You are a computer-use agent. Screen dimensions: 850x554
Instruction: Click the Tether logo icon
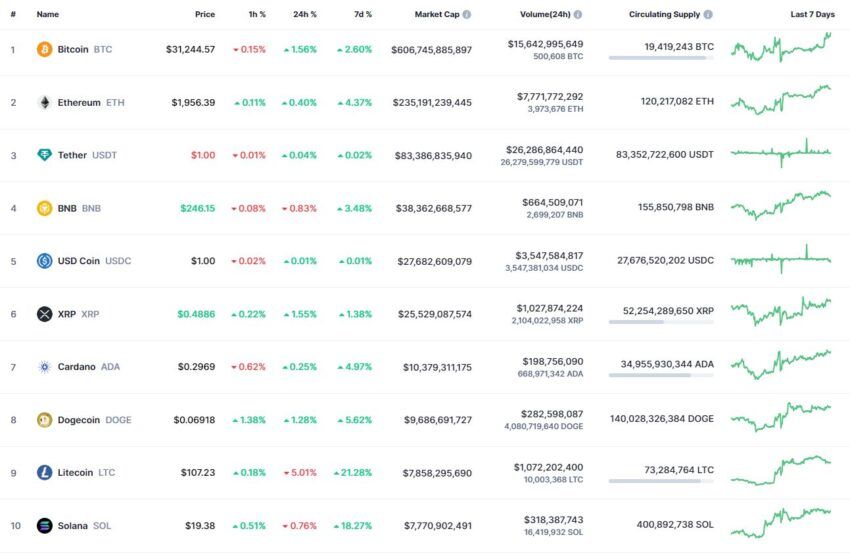44,155
